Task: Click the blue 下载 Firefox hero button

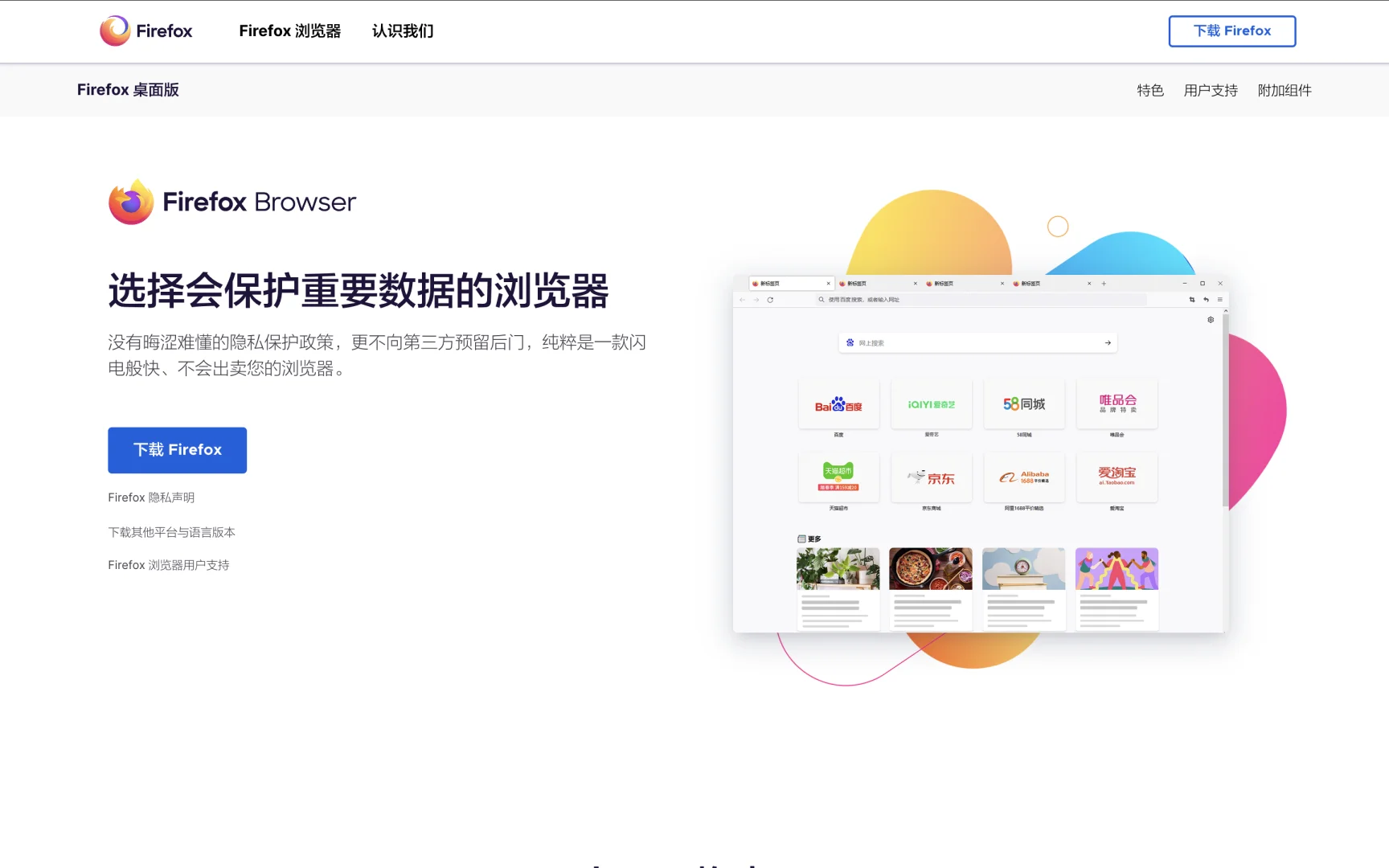Action: 177,450
